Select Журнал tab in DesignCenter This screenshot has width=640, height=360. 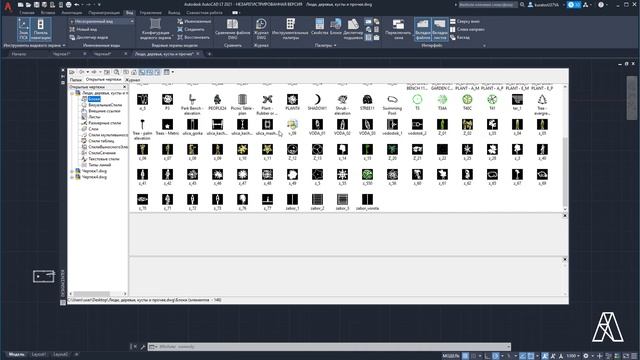(x=133, y=80)
